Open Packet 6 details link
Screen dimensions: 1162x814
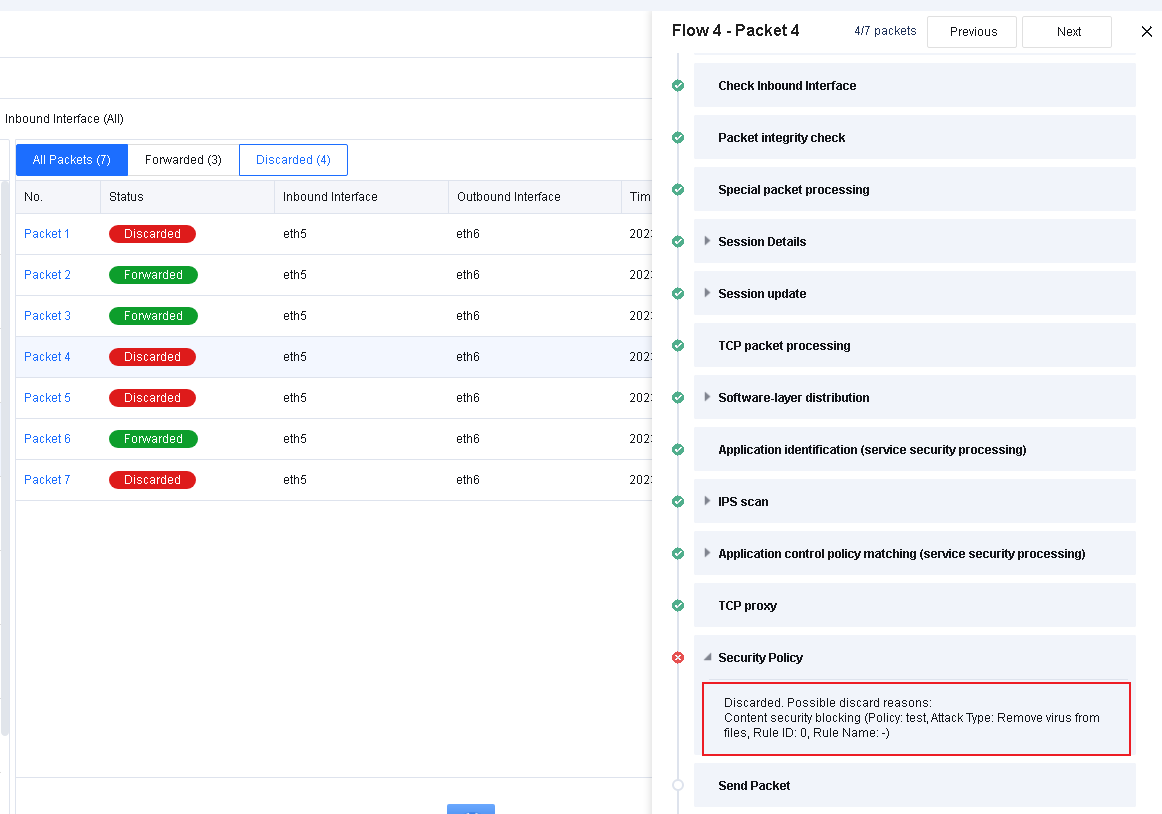point(47,439)
